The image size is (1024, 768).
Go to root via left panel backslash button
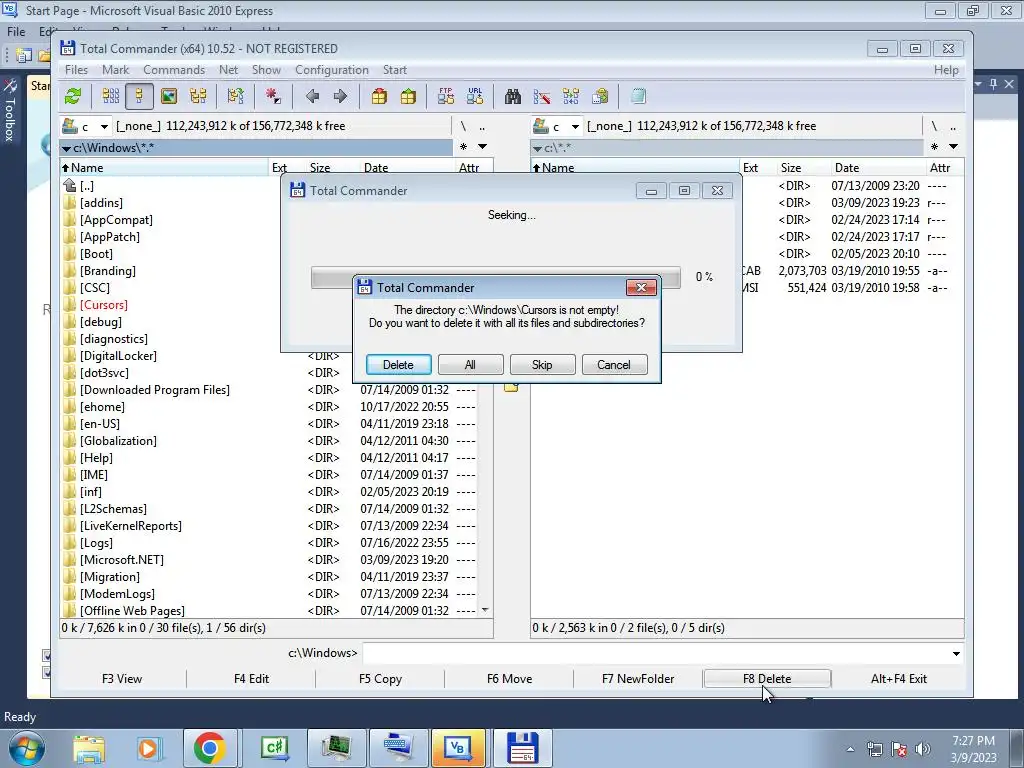coord(463,126)
